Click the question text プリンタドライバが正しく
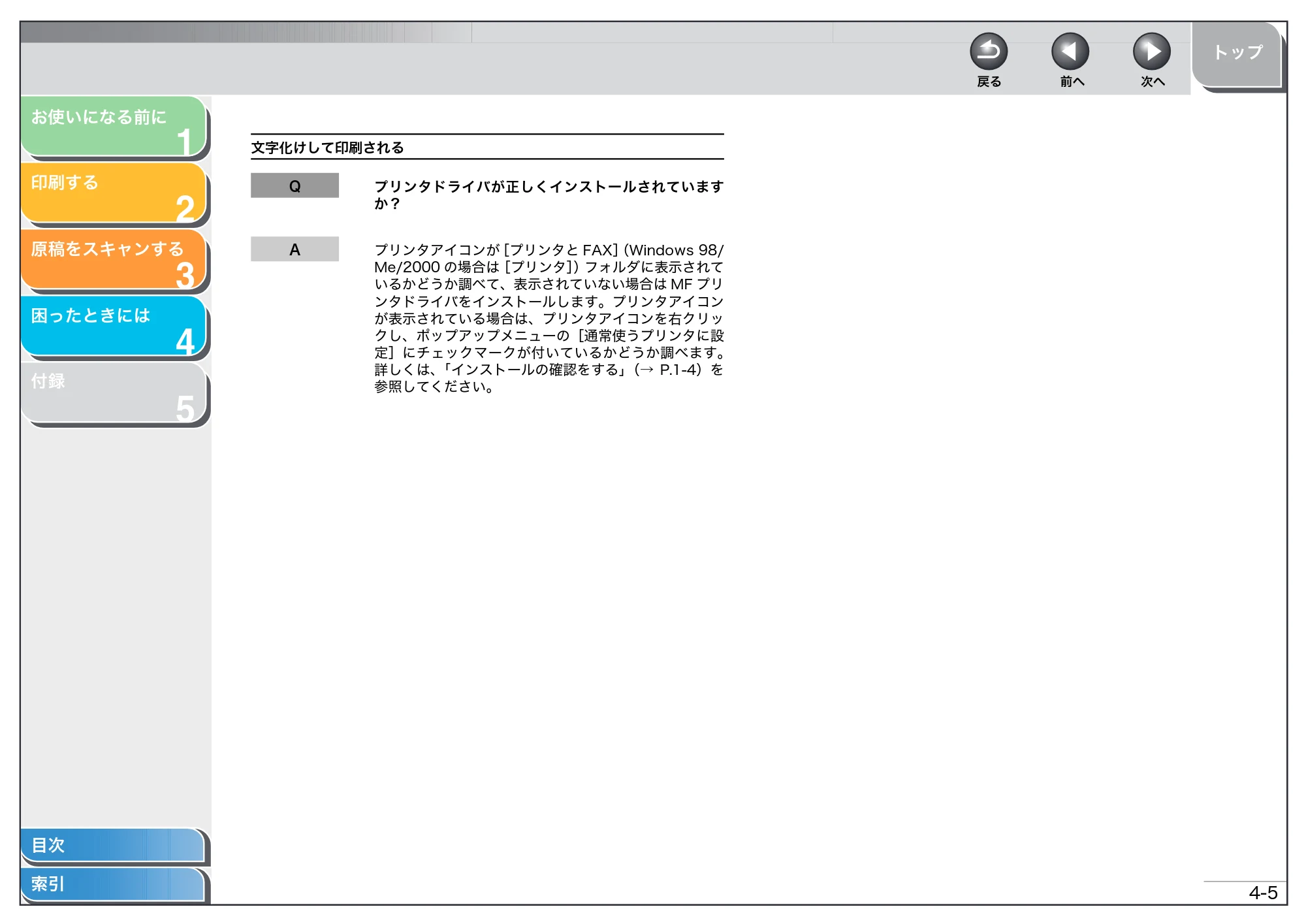The image size is (1306, 924). click(549, 195)
